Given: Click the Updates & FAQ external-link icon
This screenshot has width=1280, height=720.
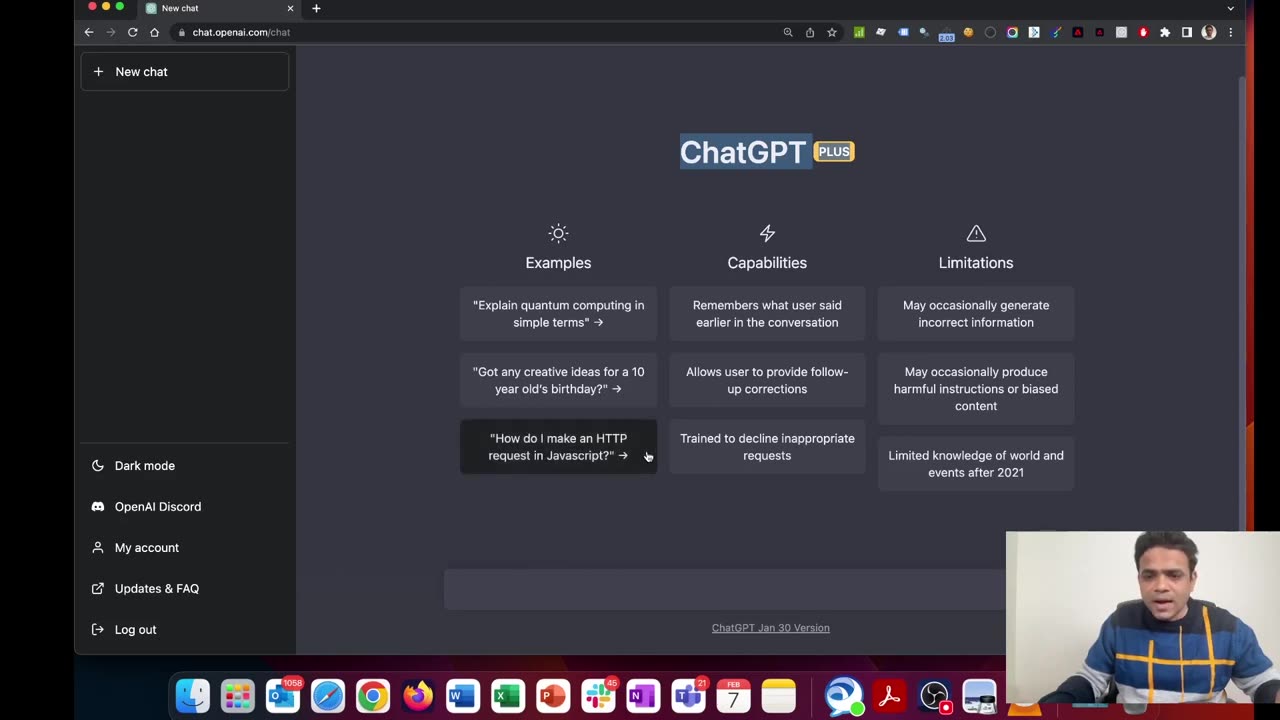Looking at the screenshot, I should [98, 589].
